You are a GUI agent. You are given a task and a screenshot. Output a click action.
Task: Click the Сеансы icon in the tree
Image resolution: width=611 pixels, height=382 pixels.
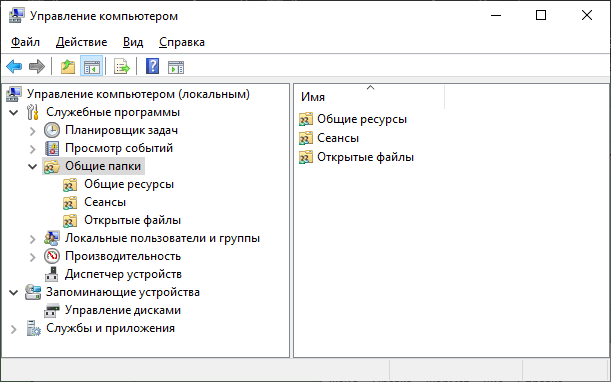[70, 202]
